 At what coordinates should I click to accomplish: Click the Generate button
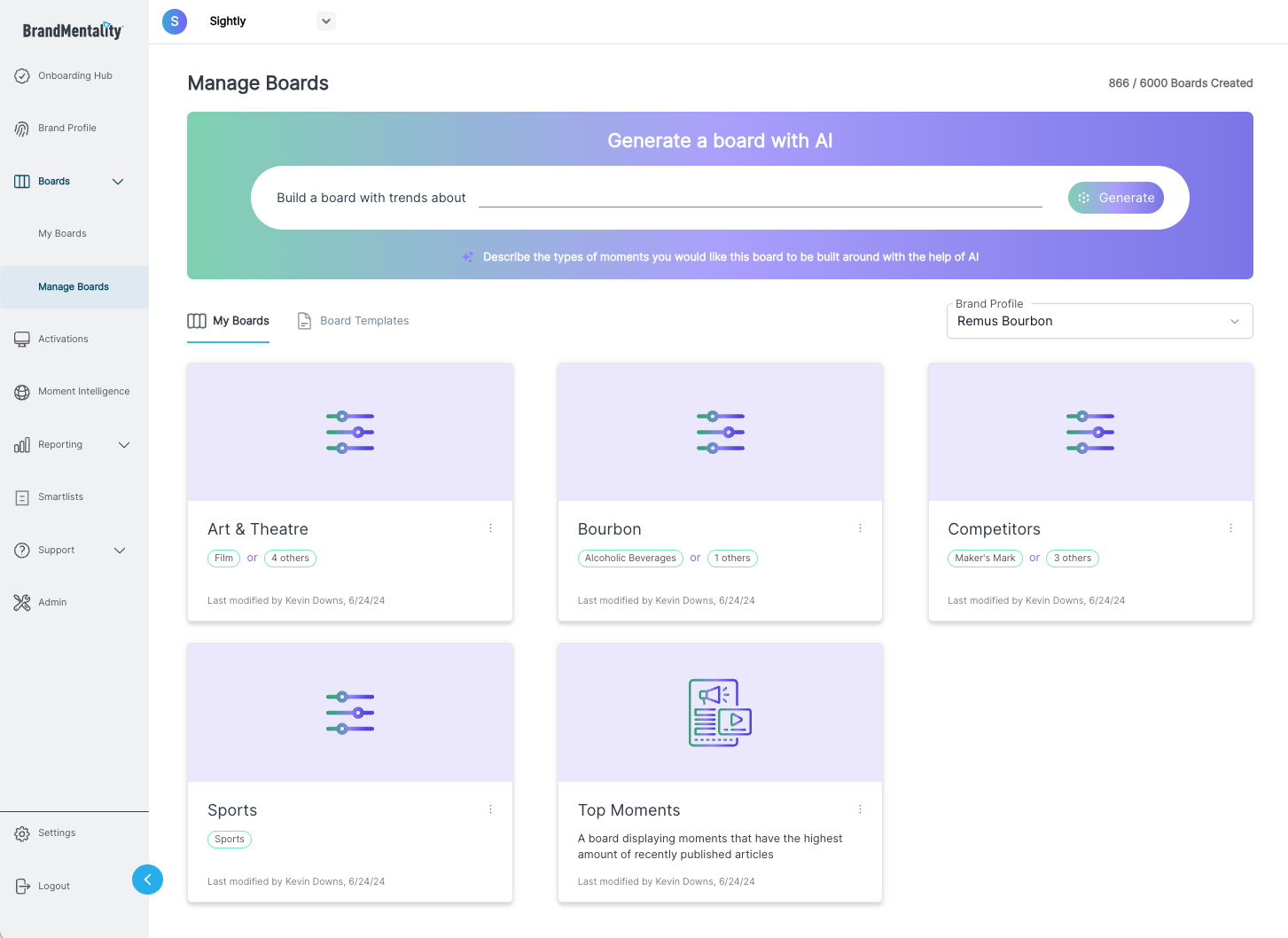(1115, 198)
